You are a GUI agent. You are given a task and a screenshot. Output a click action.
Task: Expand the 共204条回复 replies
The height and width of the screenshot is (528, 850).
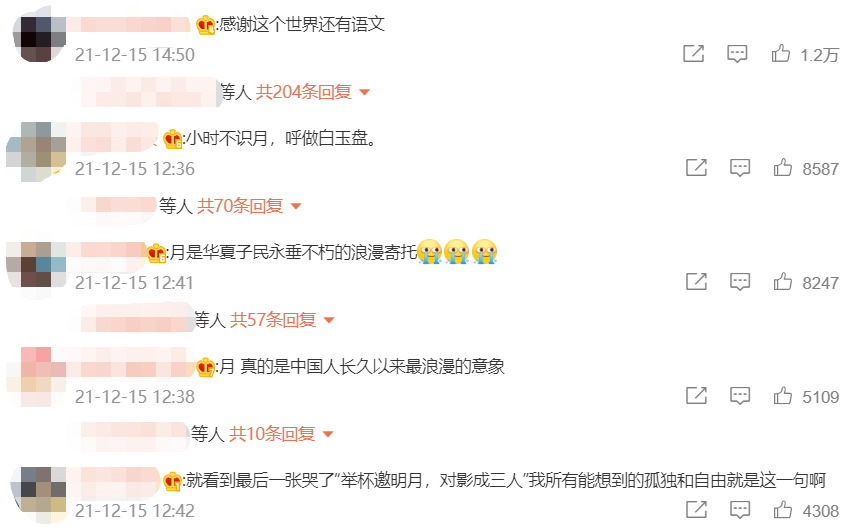click(313, 92)
